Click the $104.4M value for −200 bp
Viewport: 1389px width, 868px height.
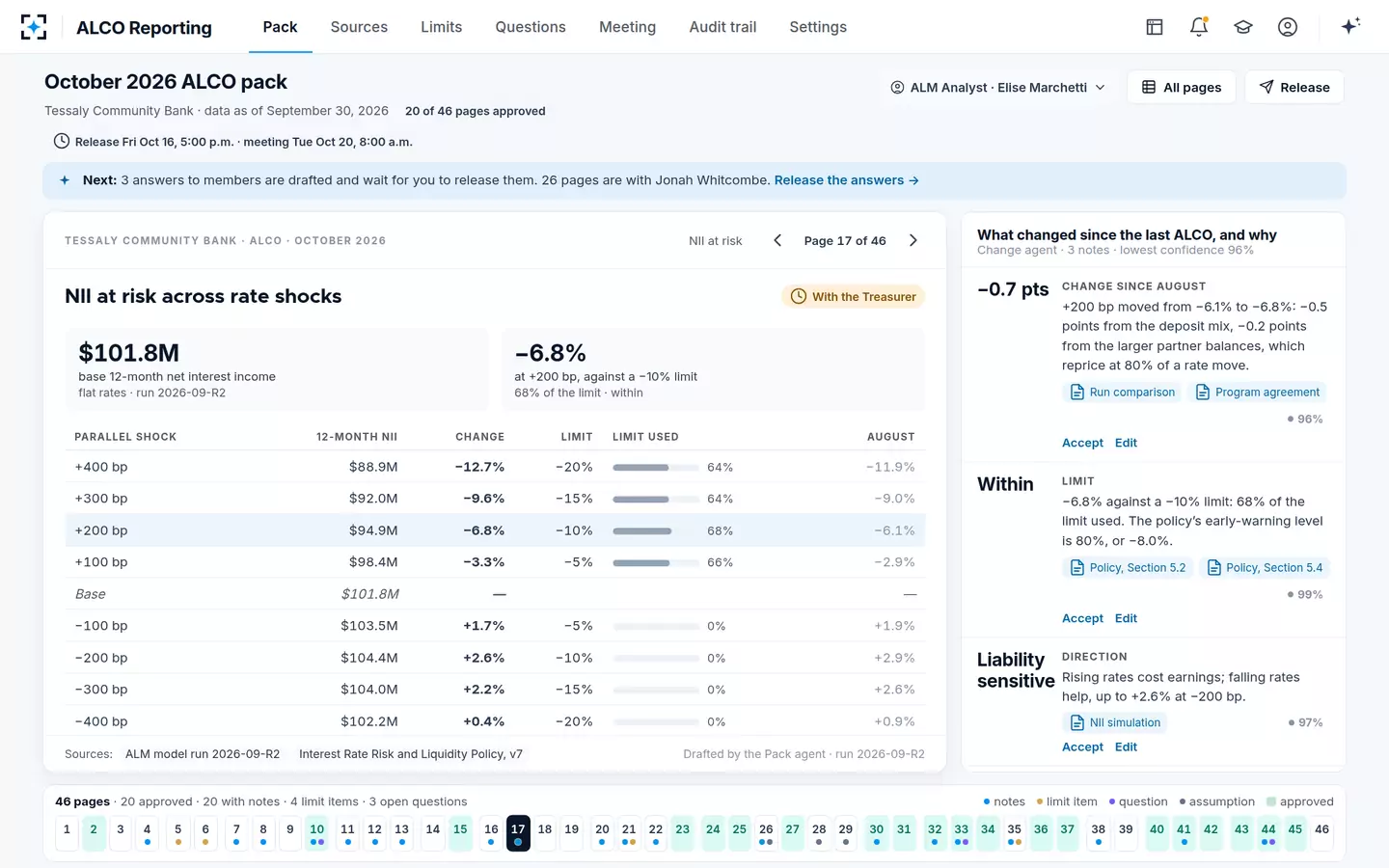369,658
